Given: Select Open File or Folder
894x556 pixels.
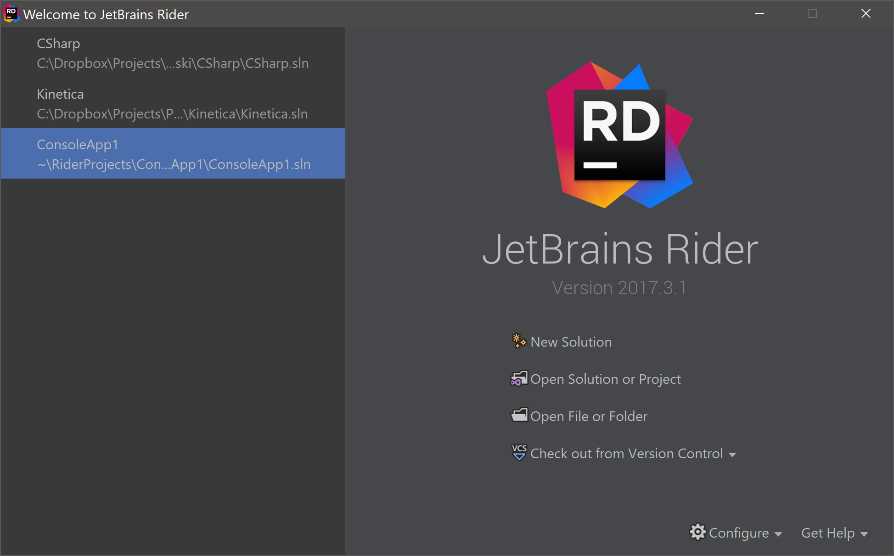Looking at the screenshot, I should point(588,416).
